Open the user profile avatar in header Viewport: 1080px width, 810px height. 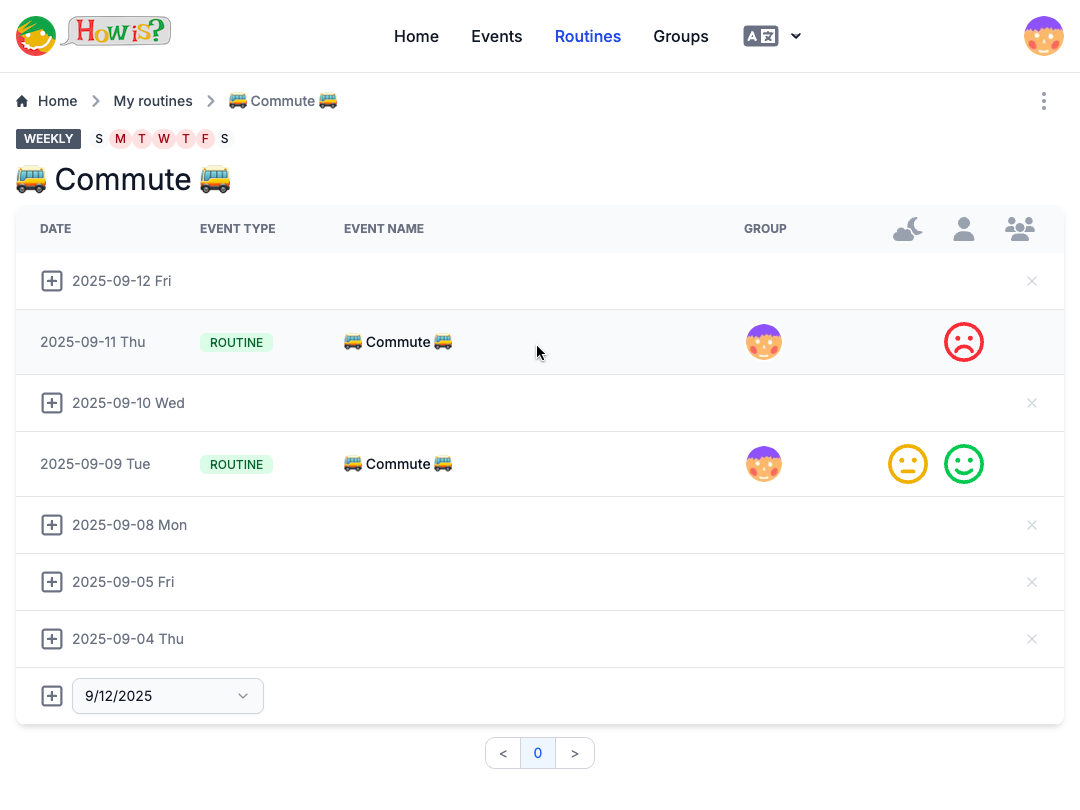click(1043, 36)
